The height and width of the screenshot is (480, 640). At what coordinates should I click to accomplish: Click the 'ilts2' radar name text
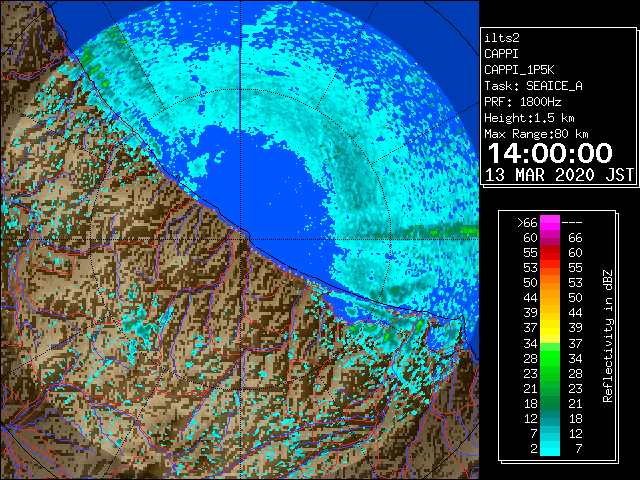click(x=502, y=38)
